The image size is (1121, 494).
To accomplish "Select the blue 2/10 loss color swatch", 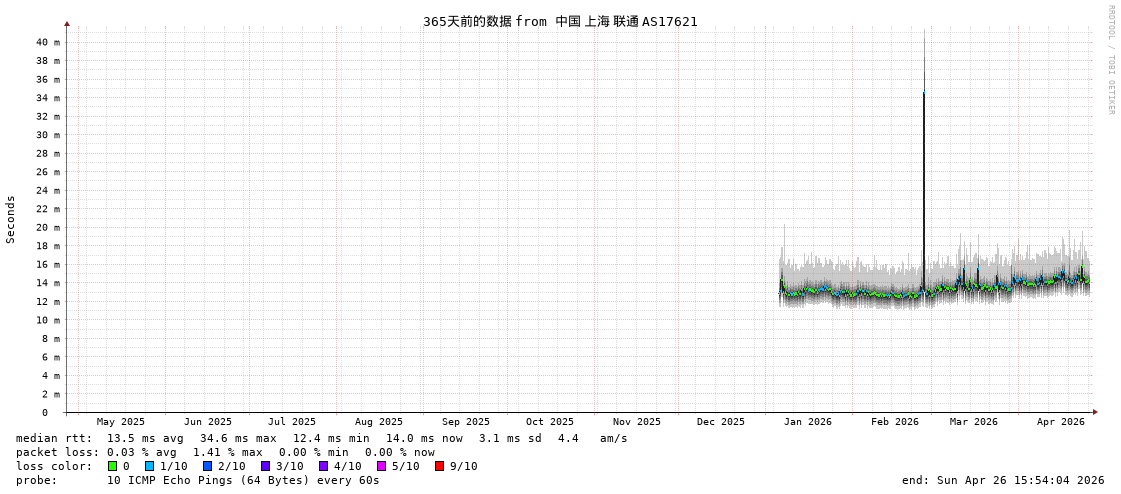I will (208, 466).
